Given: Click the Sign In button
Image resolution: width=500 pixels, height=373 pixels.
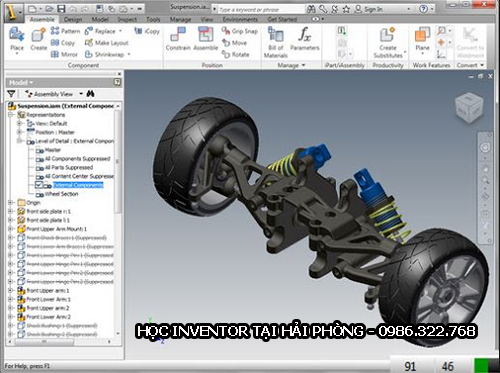Looking at the screenshot, I should (x=368, y=9).
